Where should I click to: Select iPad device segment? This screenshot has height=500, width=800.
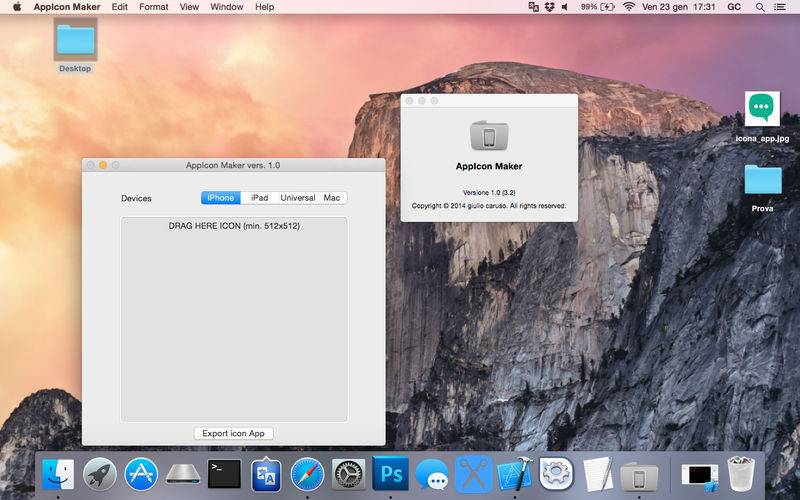[259, 198]
